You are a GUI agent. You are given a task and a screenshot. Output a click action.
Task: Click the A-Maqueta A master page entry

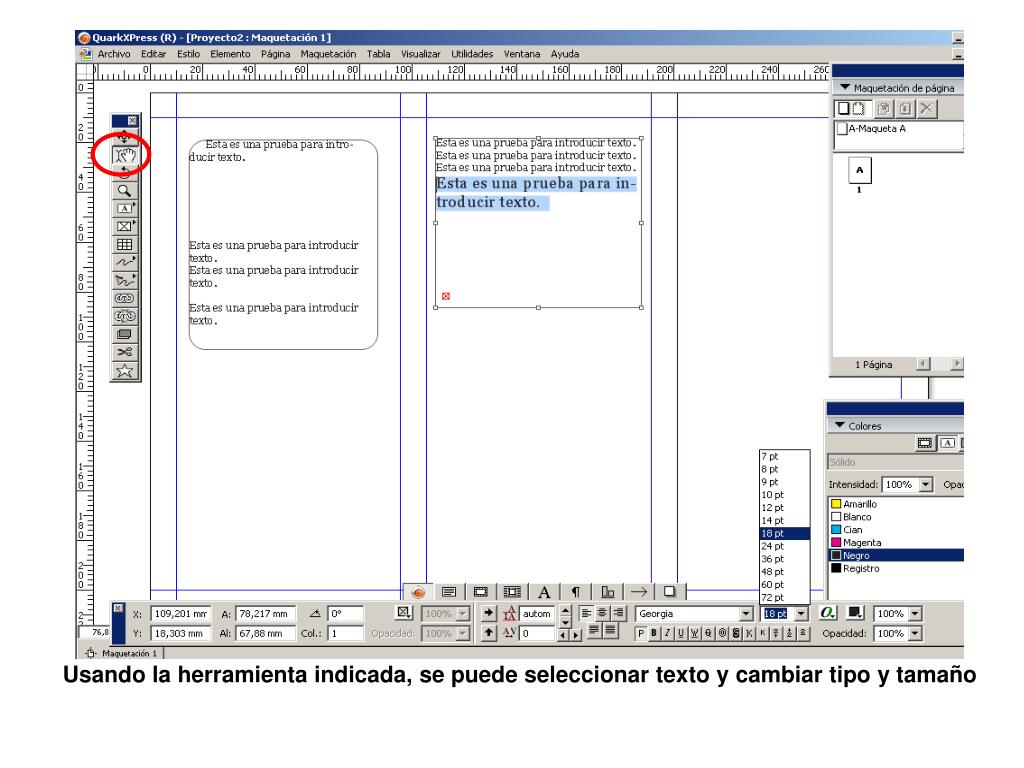click(x=872, y=129)
